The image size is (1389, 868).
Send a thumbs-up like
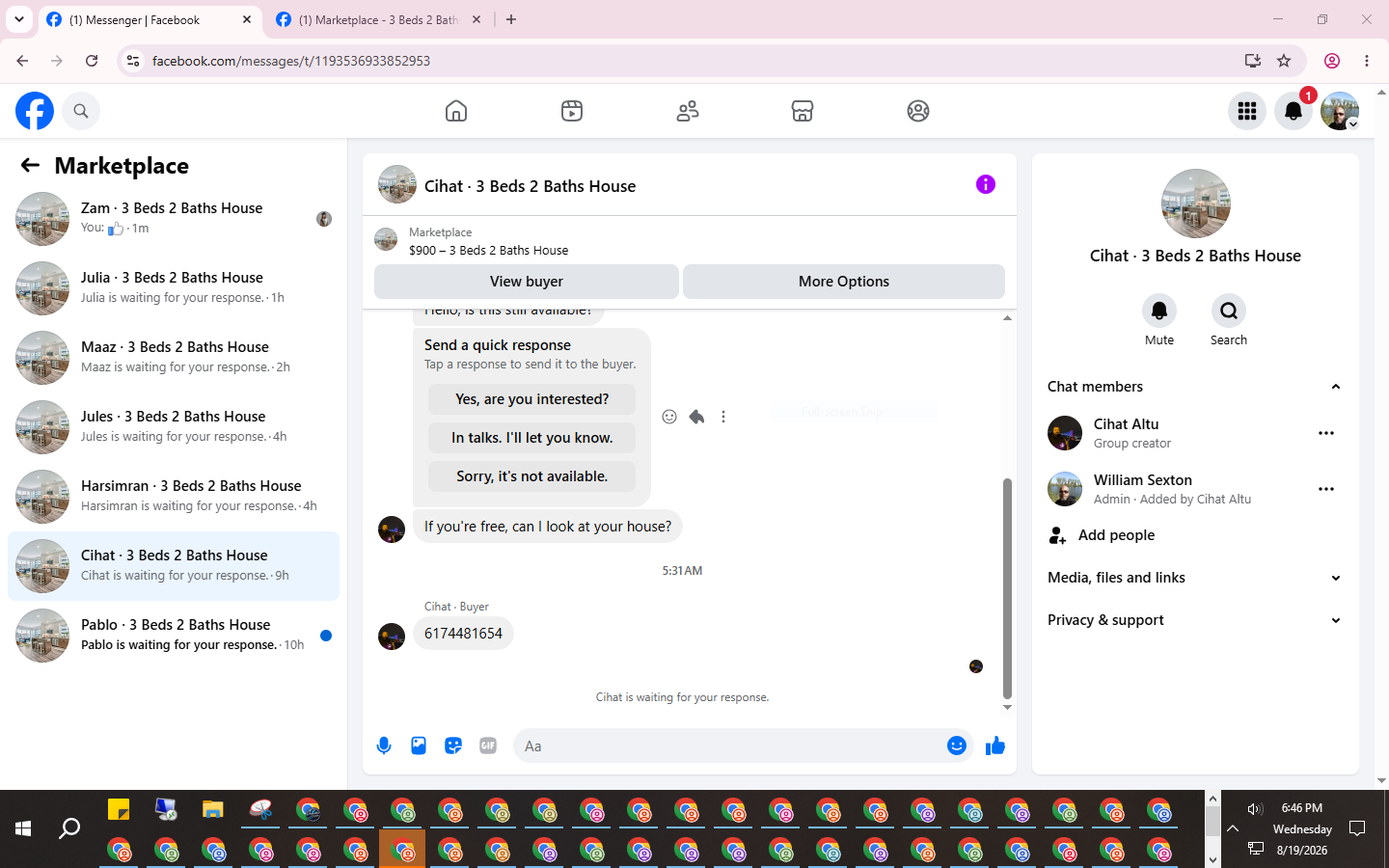[995, 746]
